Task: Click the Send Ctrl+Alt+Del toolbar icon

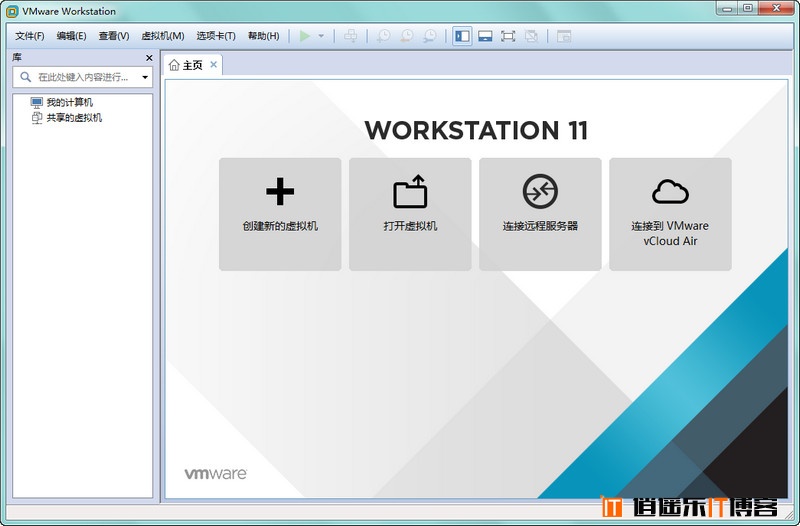Action: (351, 36)
